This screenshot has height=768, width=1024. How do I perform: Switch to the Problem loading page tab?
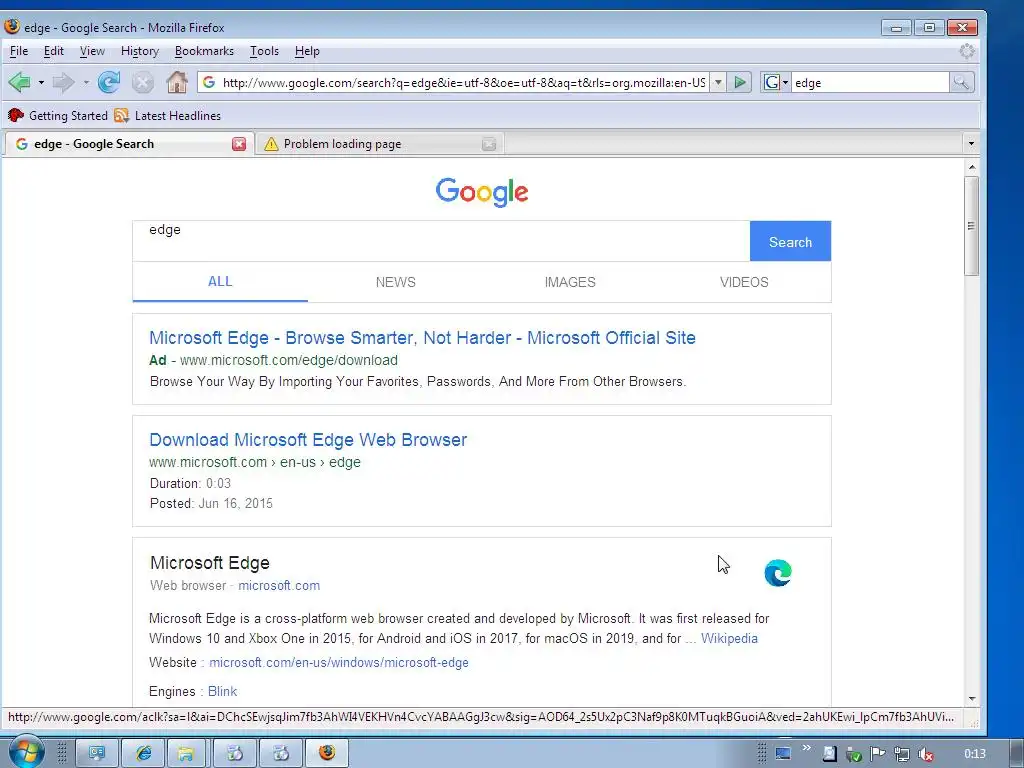379,144
